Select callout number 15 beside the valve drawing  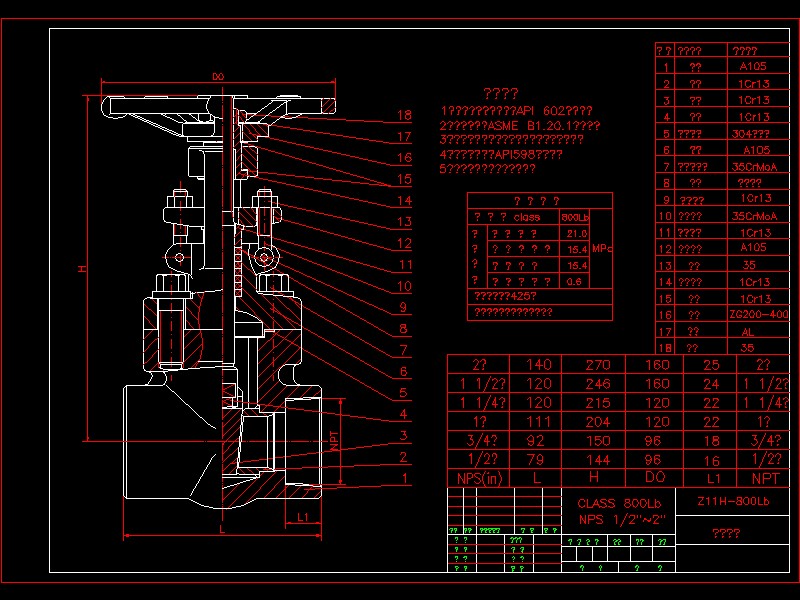(405, 179)
